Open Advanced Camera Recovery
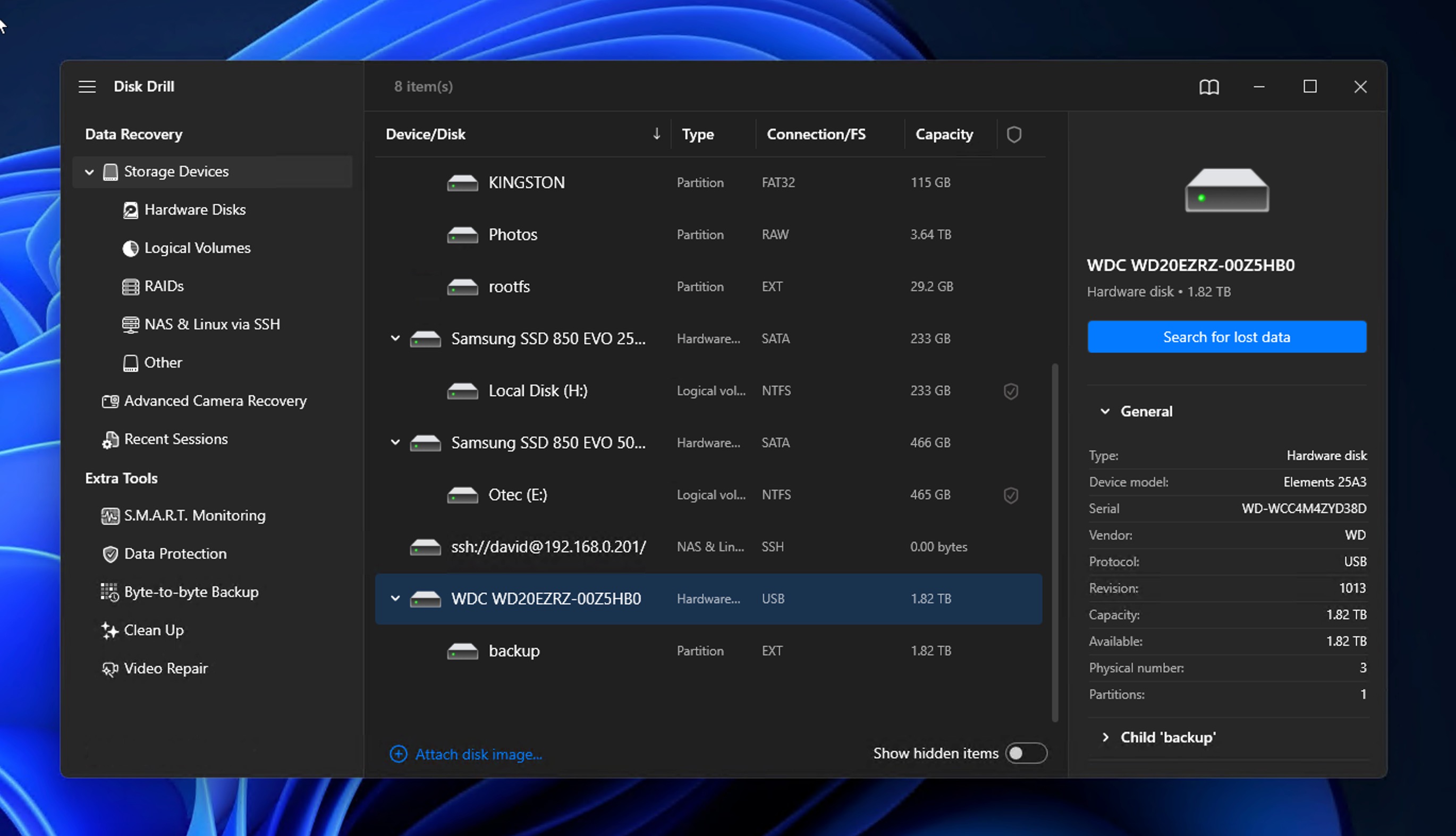Image resolution: width=1456 pixels, height=836 pixels. pos(215,401)
